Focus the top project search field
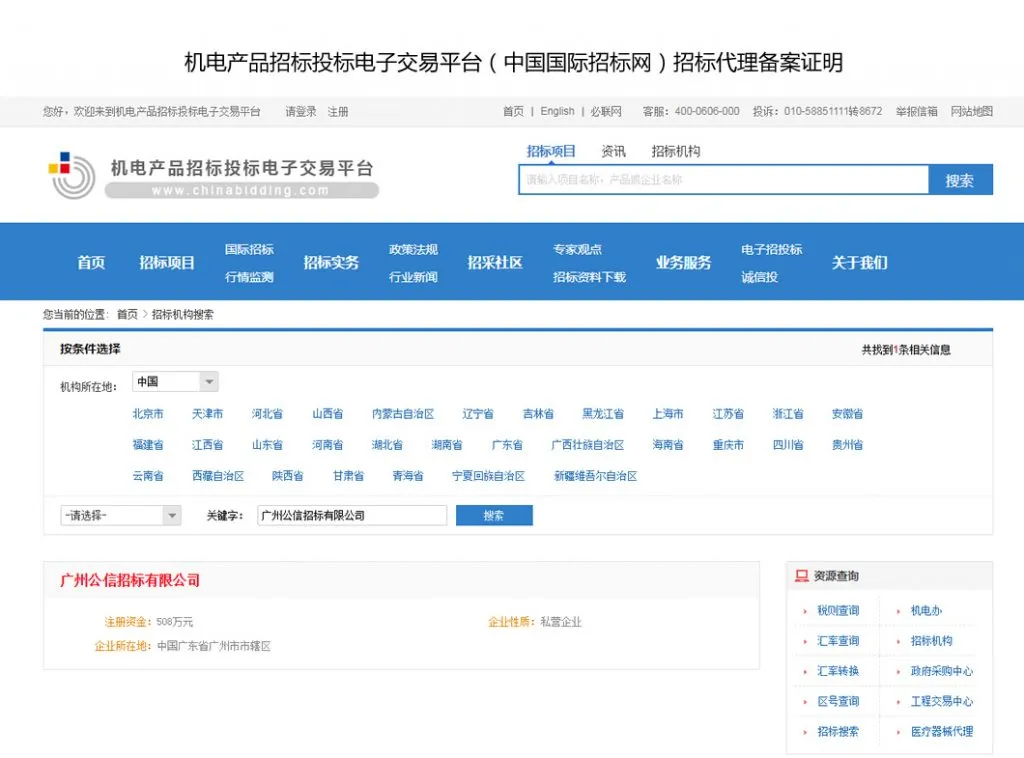This screenshot has width=1024, height=758. pyautogui.click(x=723, y=180)
